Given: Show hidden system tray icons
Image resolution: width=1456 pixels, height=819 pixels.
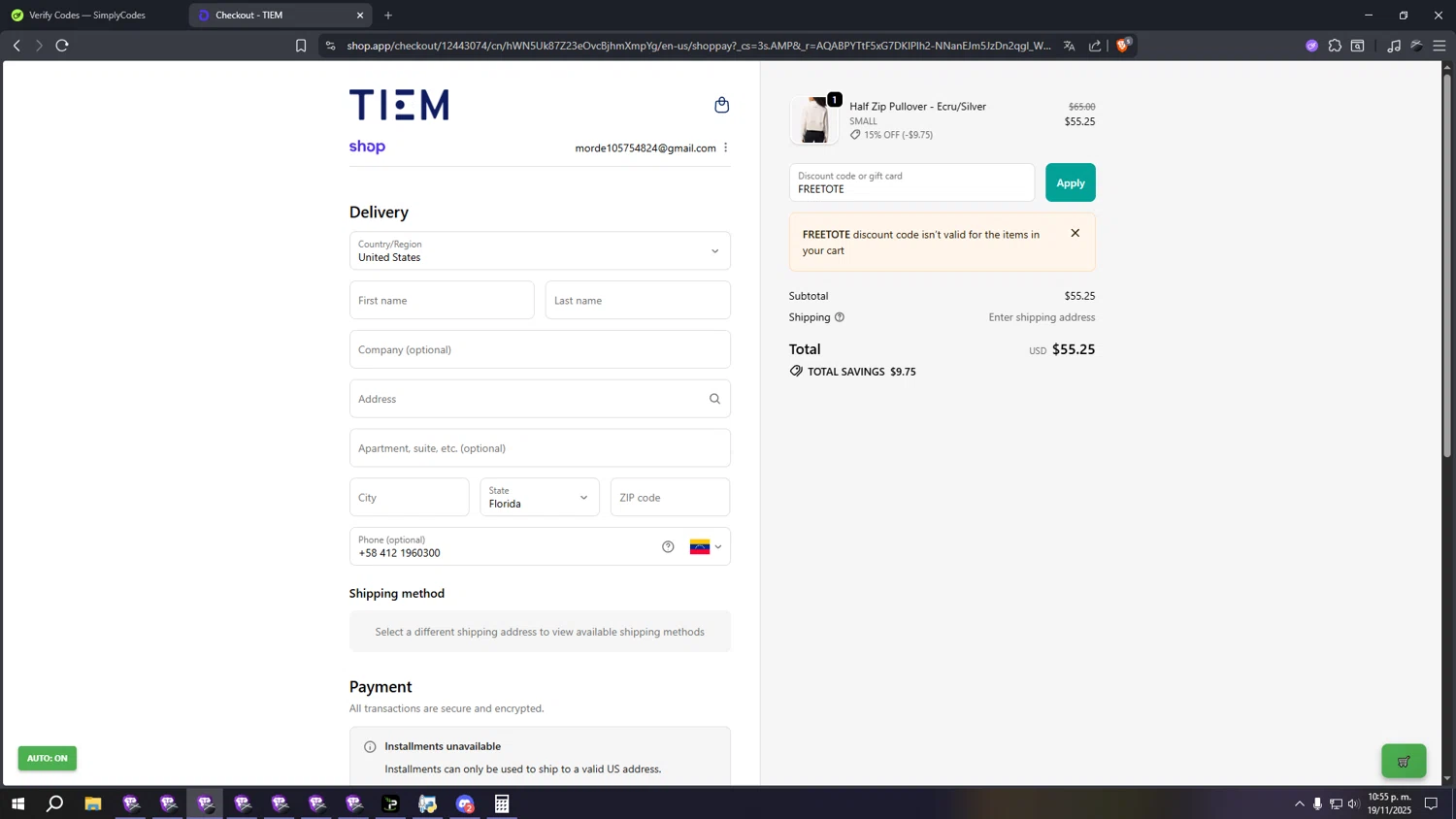Looking at the screenshot, I should pos(1300,803).
